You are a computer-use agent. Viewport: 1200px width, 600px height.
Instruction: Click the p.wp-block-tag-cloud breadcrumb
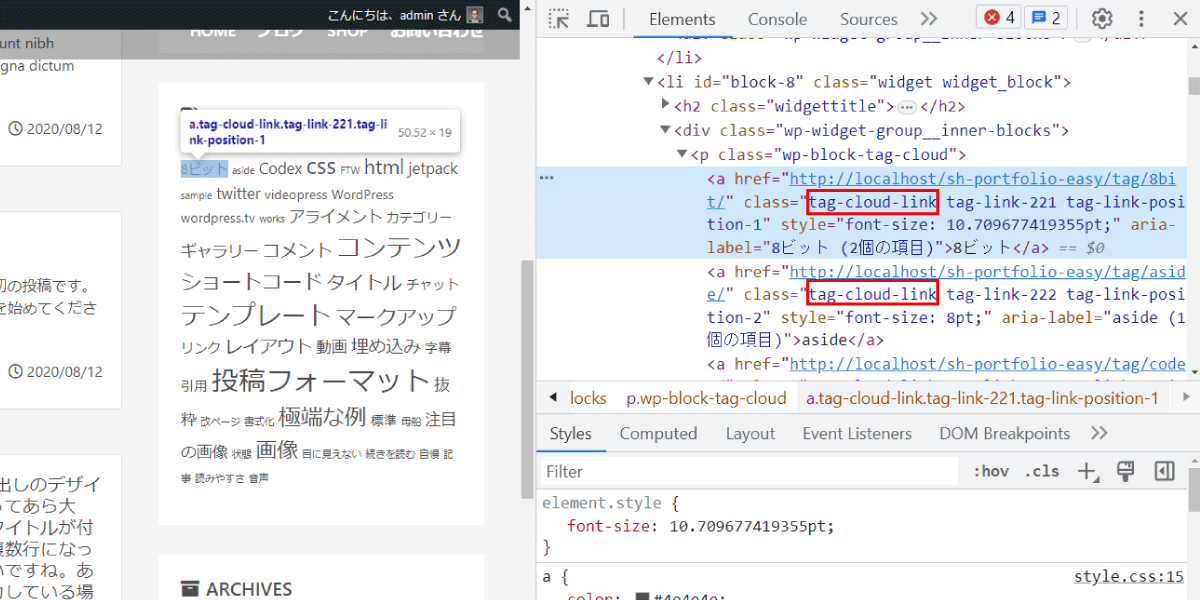[x=706, y=398]
